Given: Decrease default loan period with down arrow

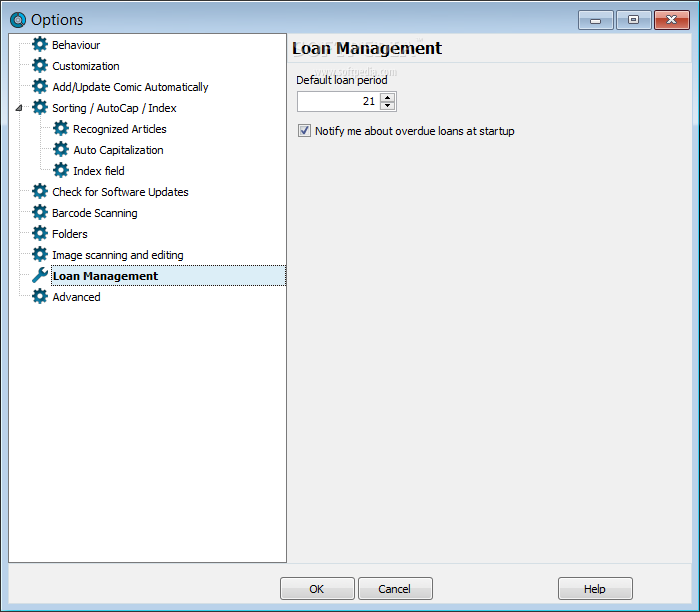Looking at the screenshot, I should point(388,106).
